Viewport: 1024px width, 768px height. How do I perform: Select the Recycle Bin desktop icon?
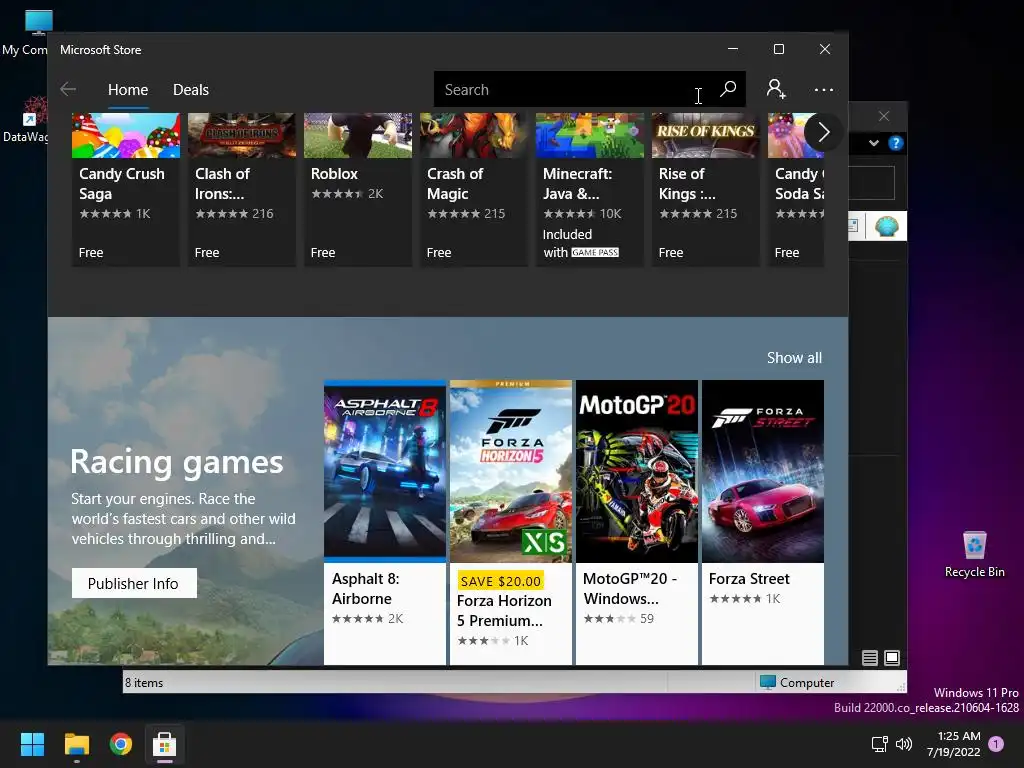[974, 554]
